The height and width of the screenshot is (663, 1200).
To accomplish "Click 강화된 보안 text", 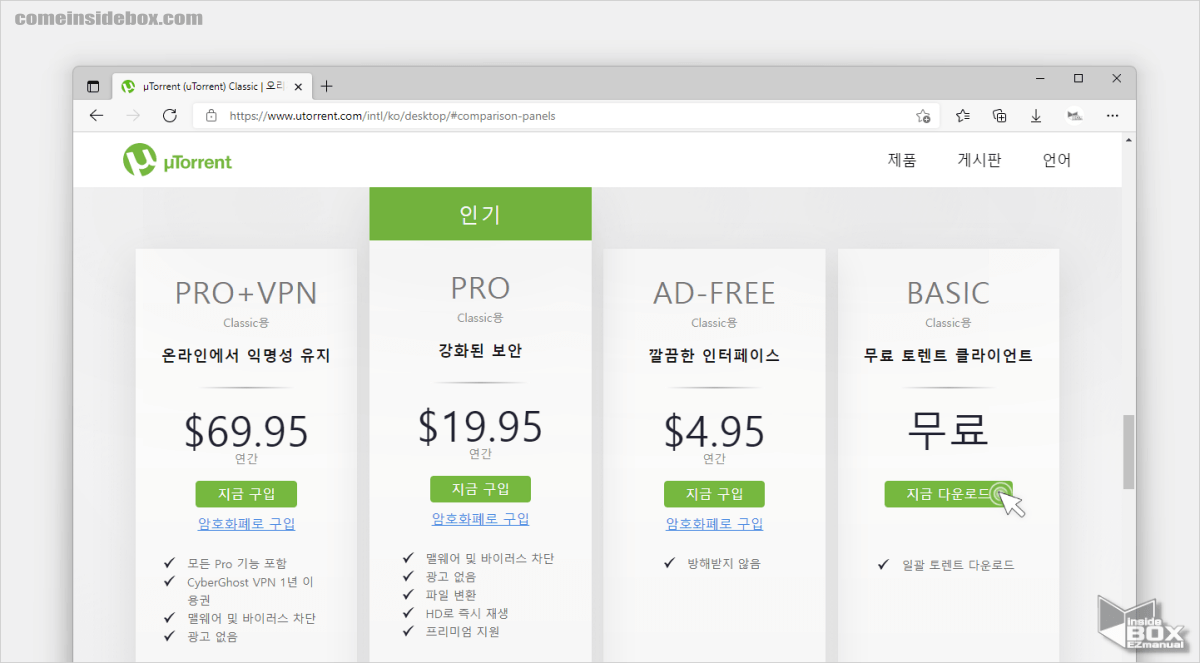I will 480,351.
